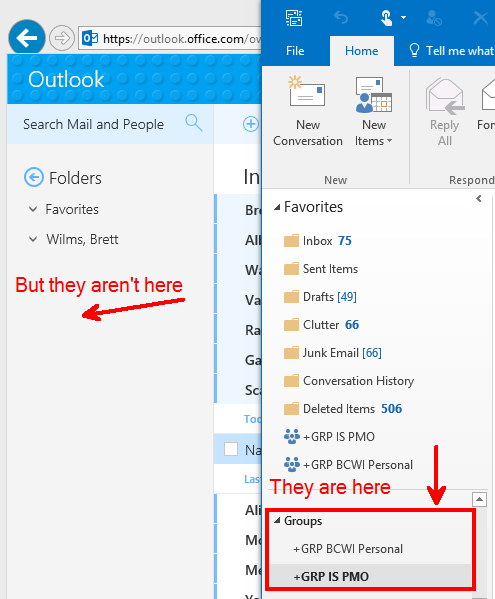Click the Undo icon in quick access toolbar
The width and height of the screenshot is (495, 599).
coord(341,18)
